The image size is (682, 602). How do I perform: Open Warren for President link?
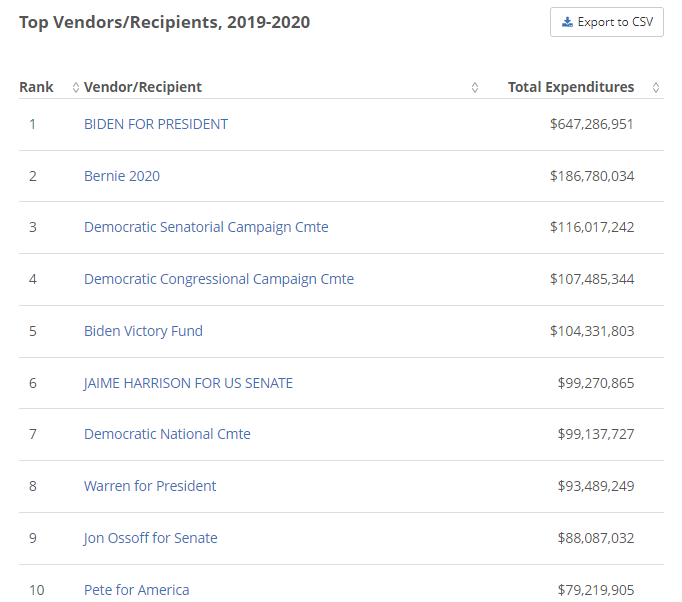150,485
